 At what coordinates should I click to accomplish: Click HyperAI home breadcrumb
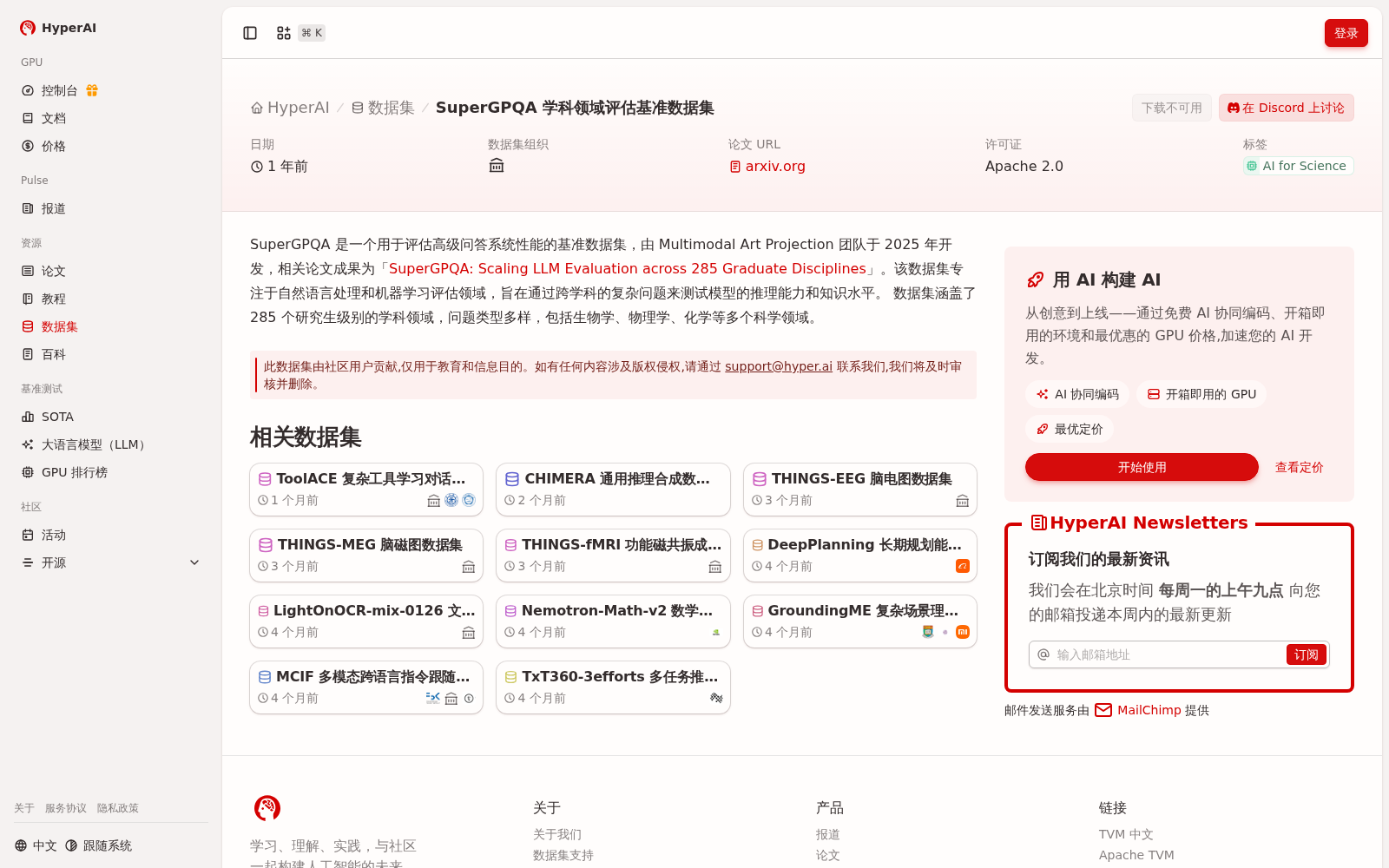[290, 108]
